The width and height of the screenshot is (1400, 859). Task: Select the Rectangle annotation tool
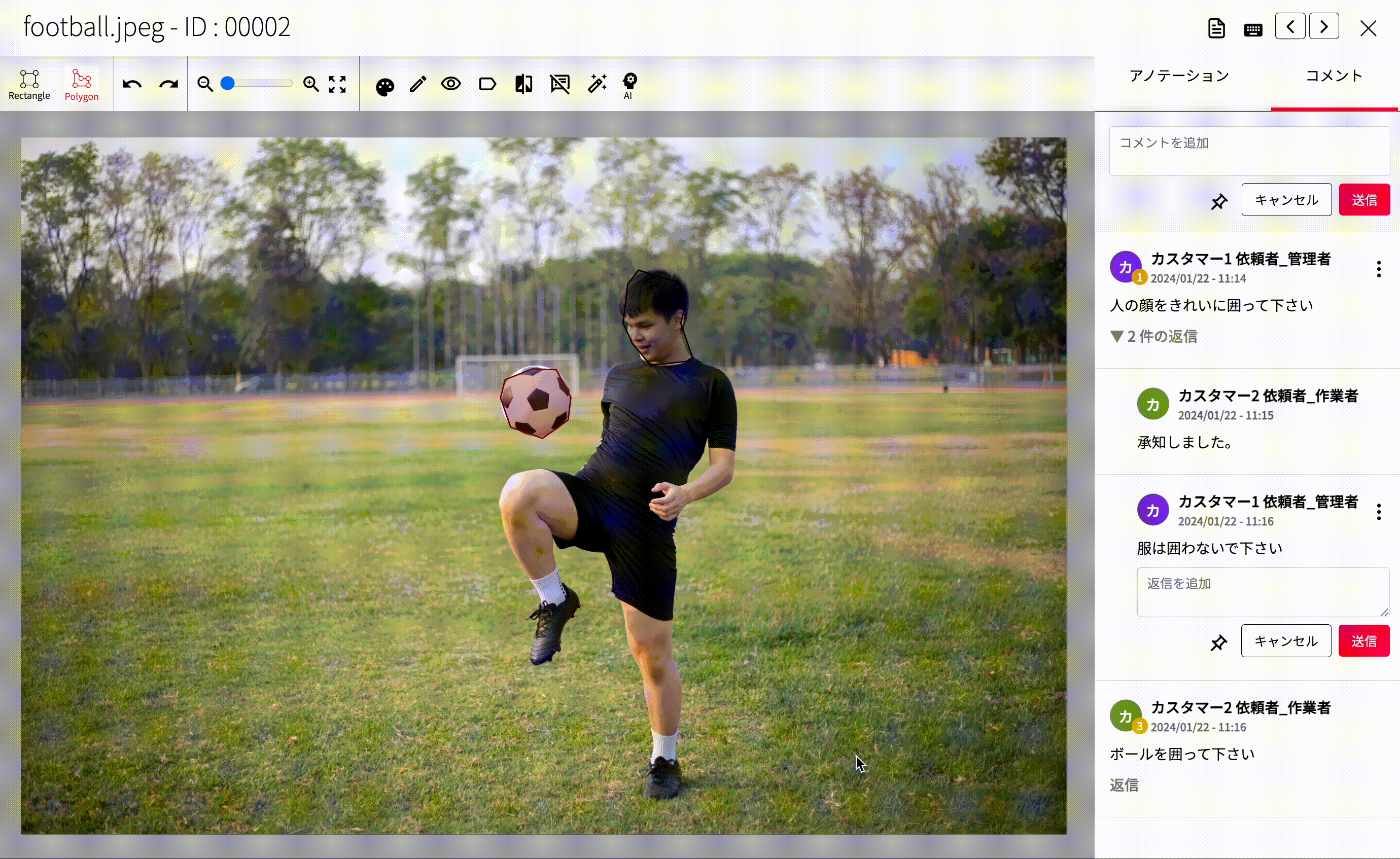coord(29,84)
